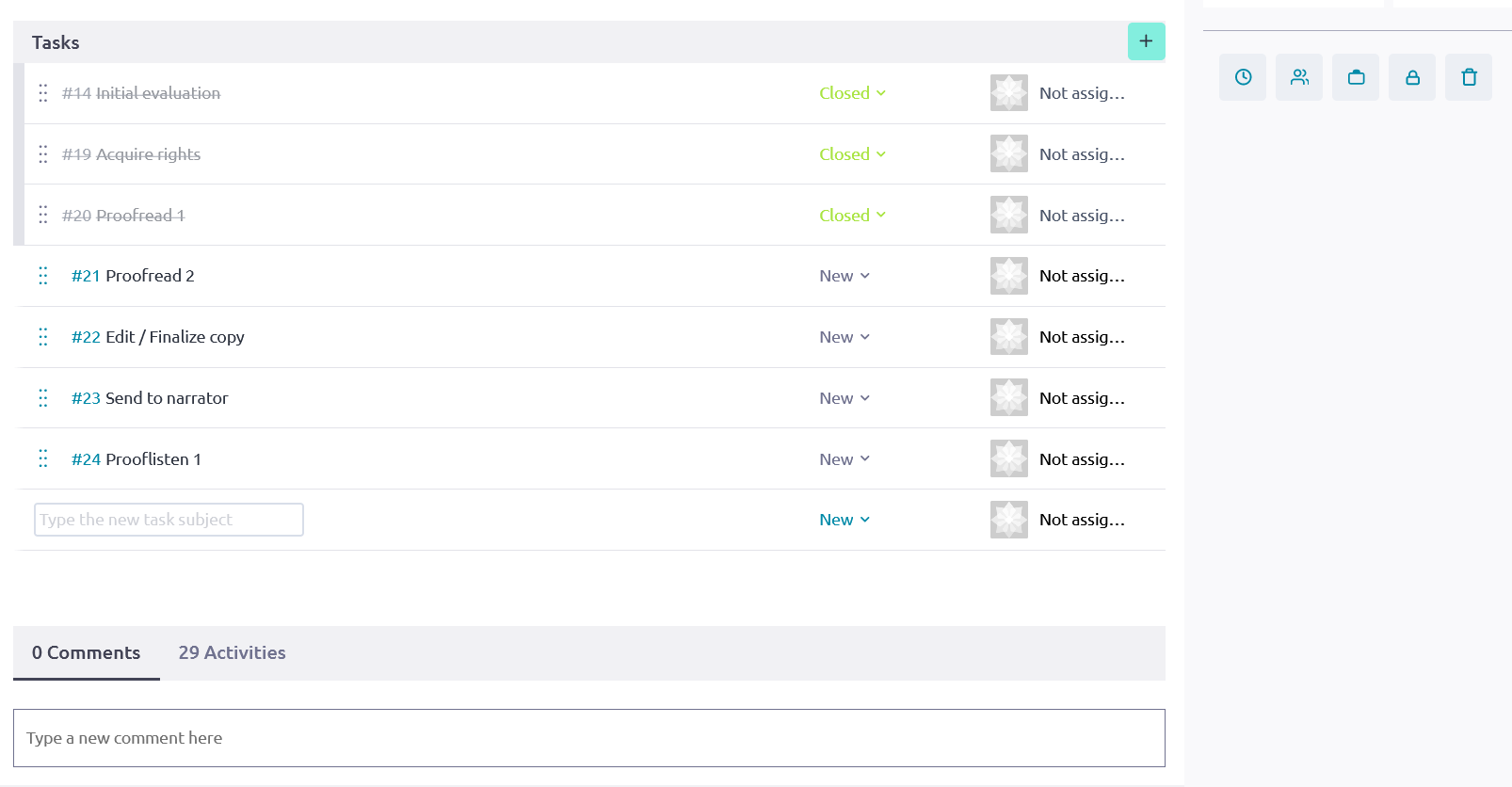
Task: Lock the item using the padlock icon
Action: (1411, 77)
